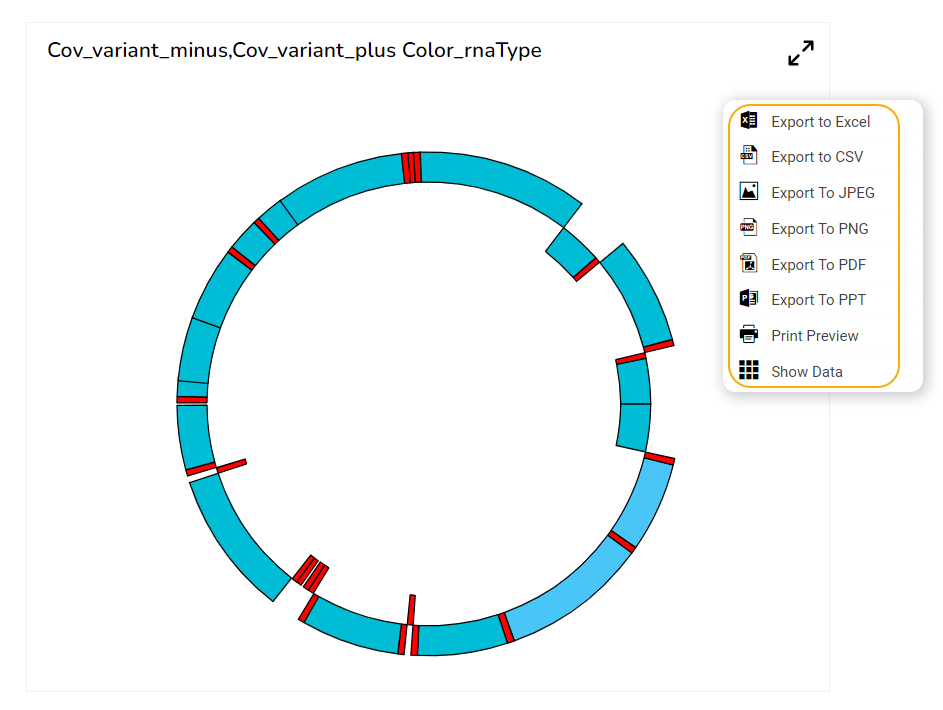Click the PDF file icon
Image resolution: width=943 pixels, height=710 pixels.
[749, 264]
